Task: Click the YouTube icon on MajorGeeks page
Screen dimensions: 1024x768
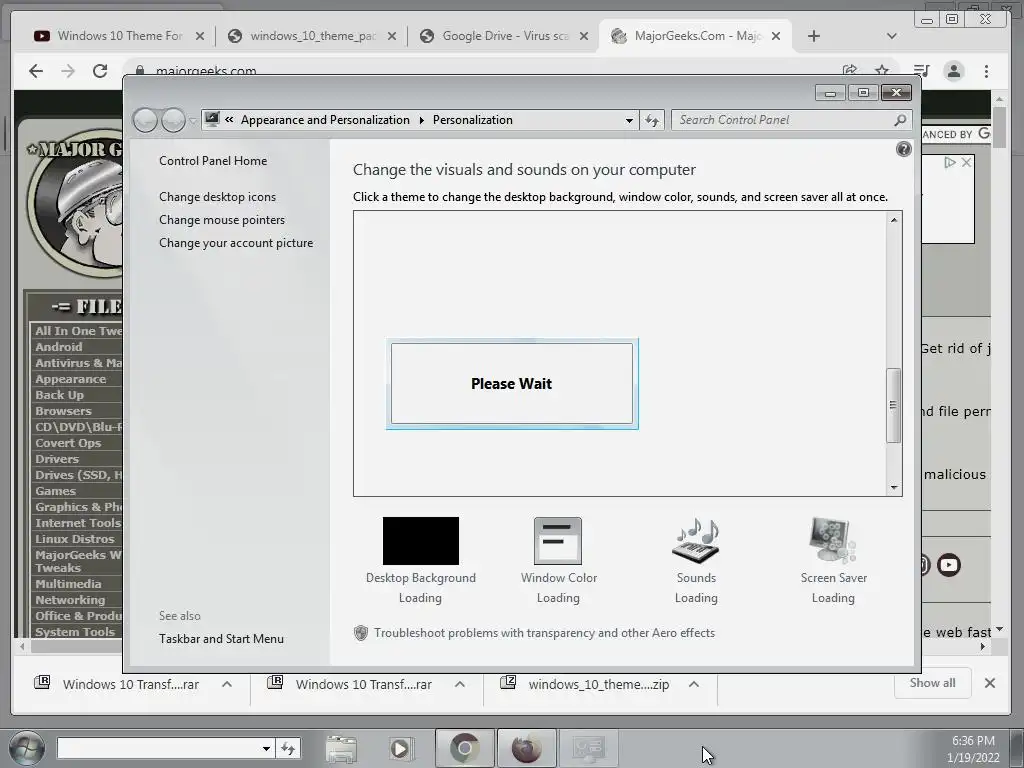Action: 949,565
